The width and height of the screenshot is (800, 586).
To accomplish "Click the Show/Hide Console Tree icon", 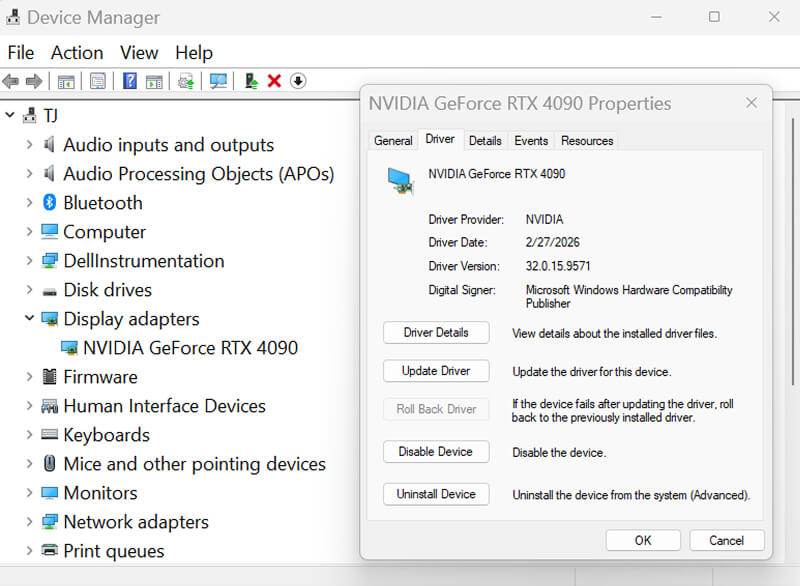I will click(x=66, y=80).
